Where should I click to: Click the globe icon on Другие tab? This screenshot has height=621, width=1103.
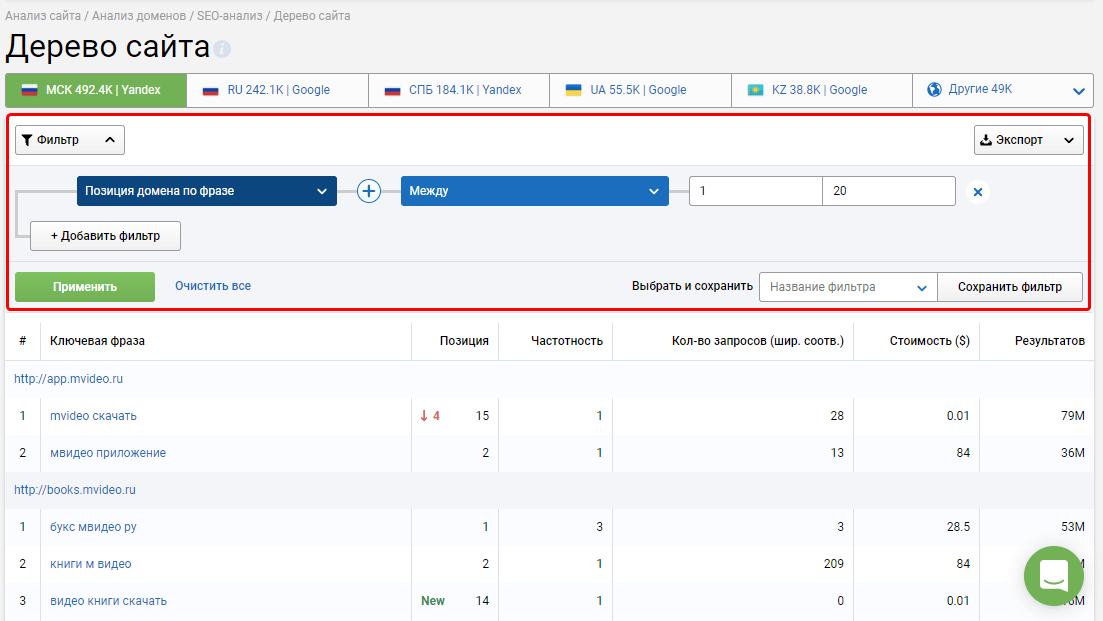(934, 89)
